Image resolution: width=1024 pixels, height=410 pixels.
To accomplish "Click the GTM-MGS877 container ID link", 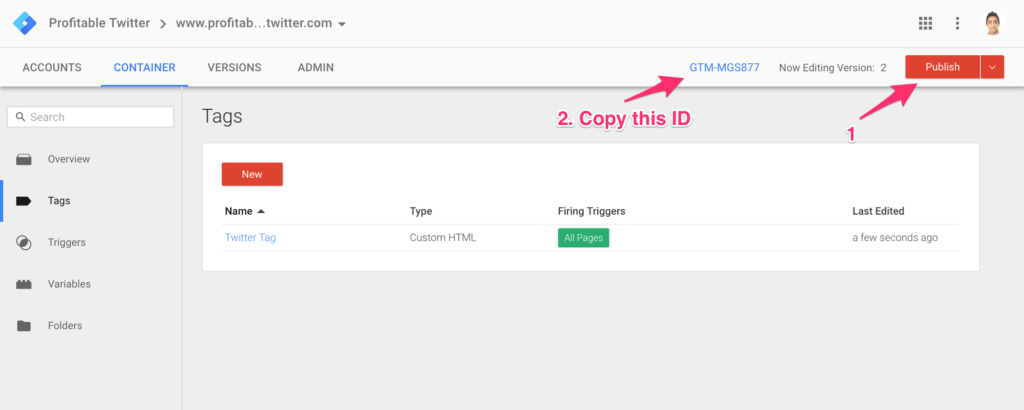I will click(x=724, y=67).
